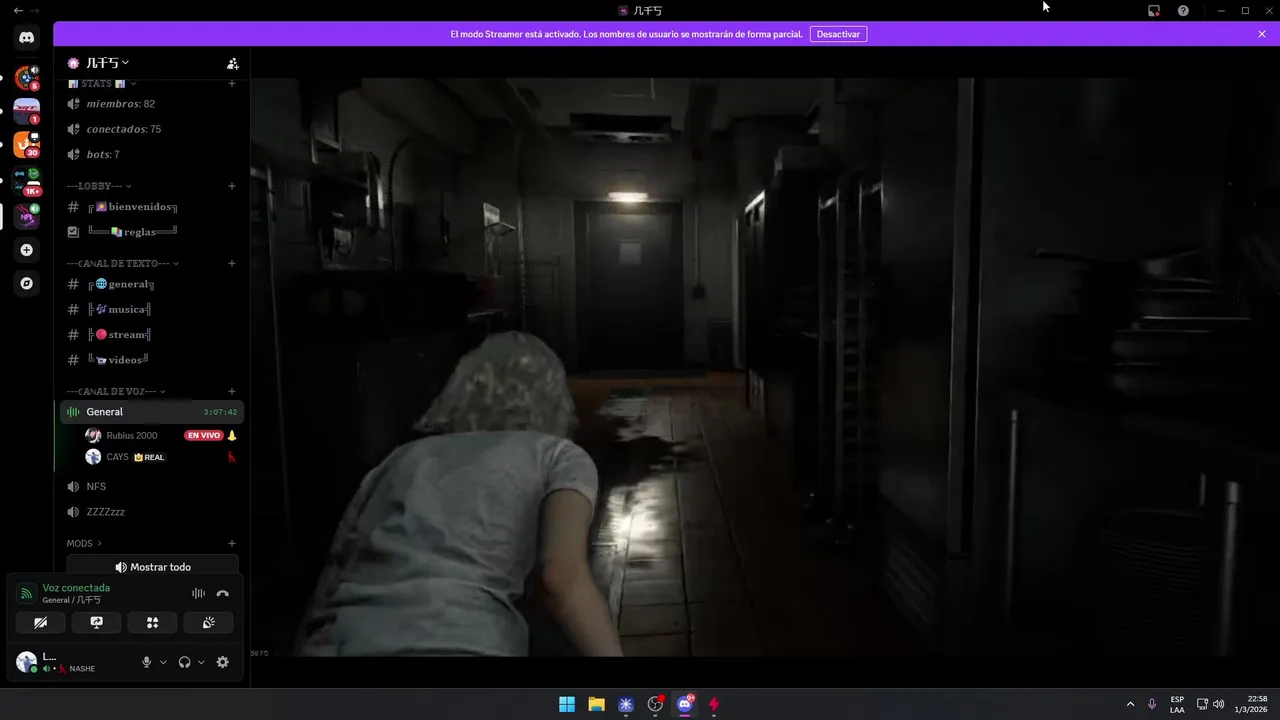Invite people to server icon
The height and width of the screenshot is (720, 1280).
coord(232,63)
